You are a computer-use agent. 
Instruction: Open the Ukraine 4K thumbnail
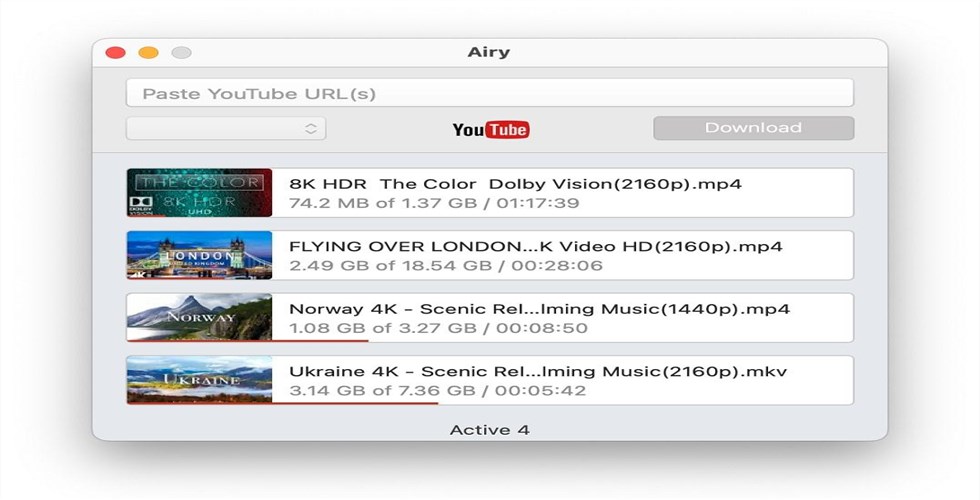tap(199, 380)
